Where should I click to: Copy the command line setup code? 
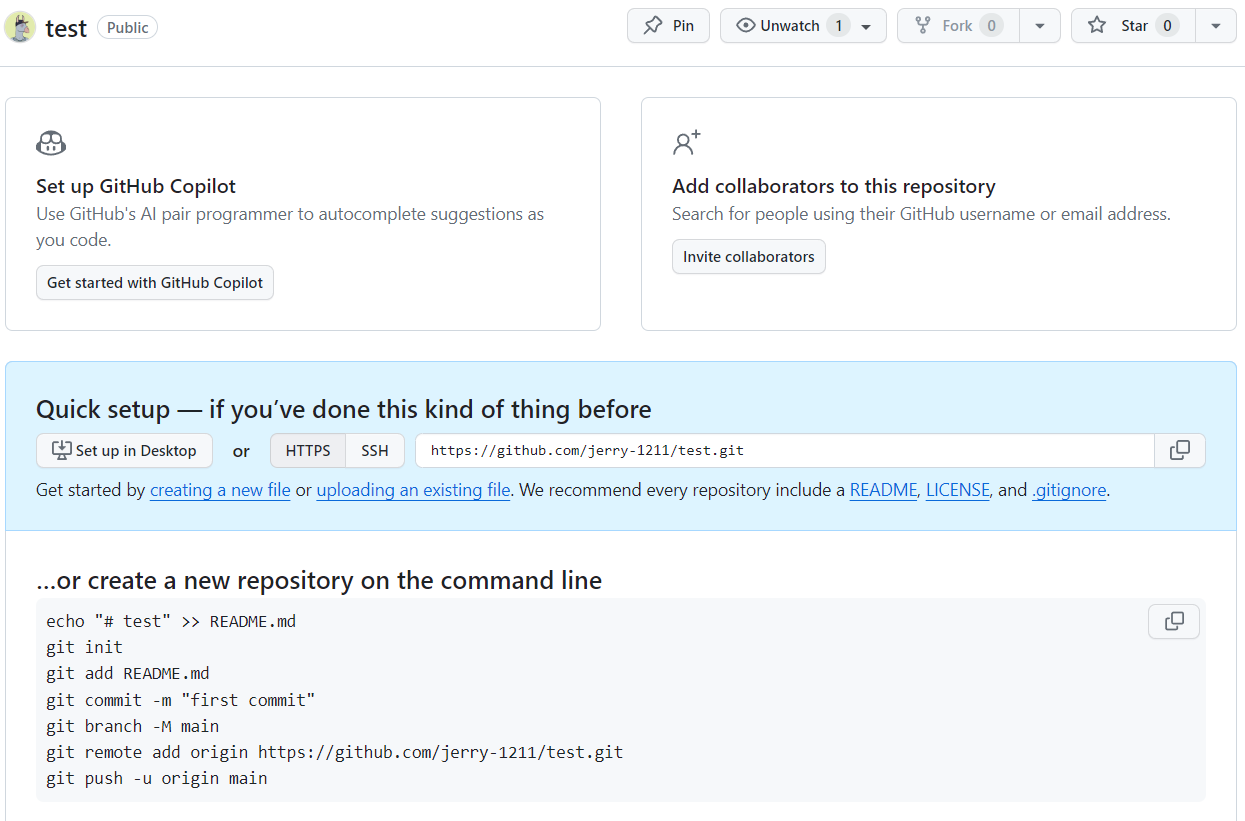tap(1174, 621)
